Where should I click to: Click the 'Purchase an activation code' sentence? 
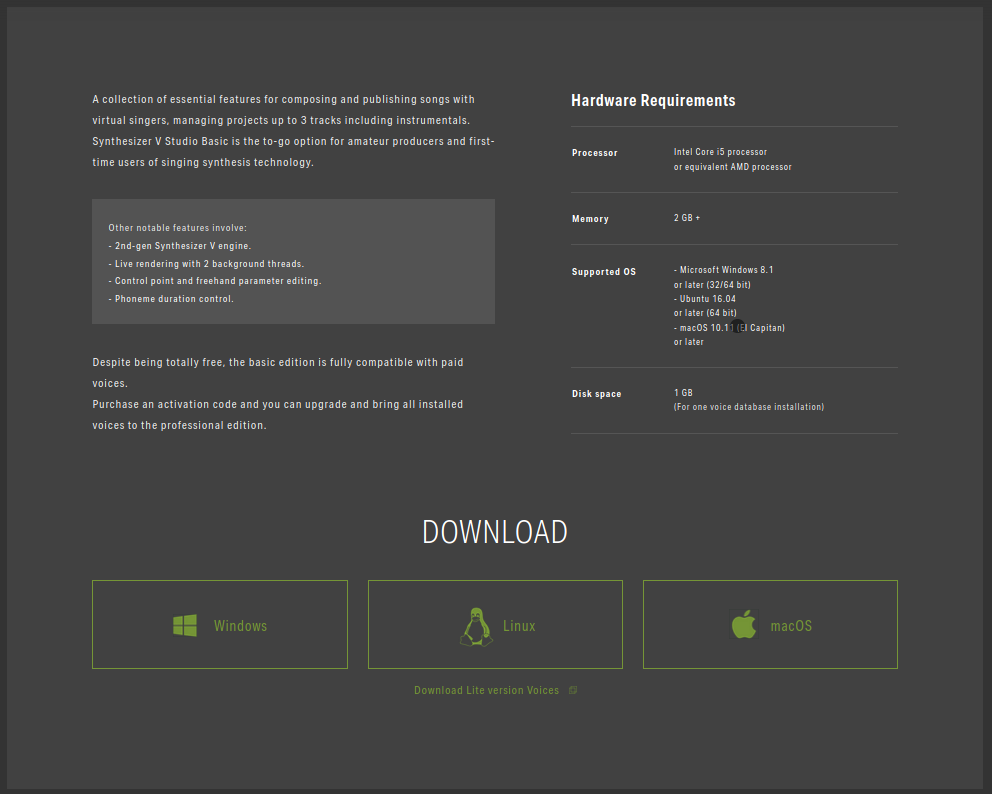pyautogui.click(x=278, y=414)
